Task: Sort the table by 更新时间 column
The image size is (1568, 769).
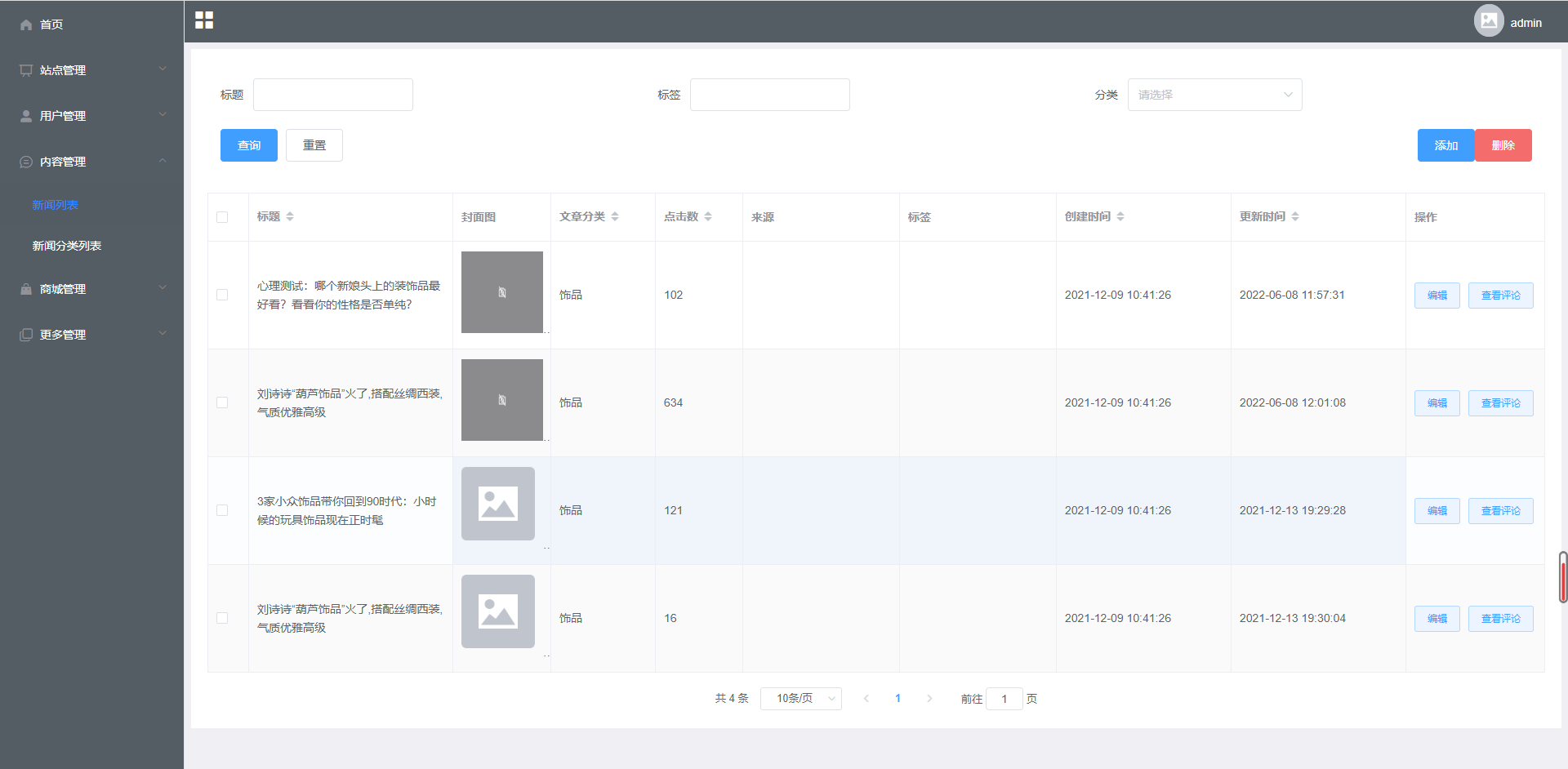Action: [1295, 216]
